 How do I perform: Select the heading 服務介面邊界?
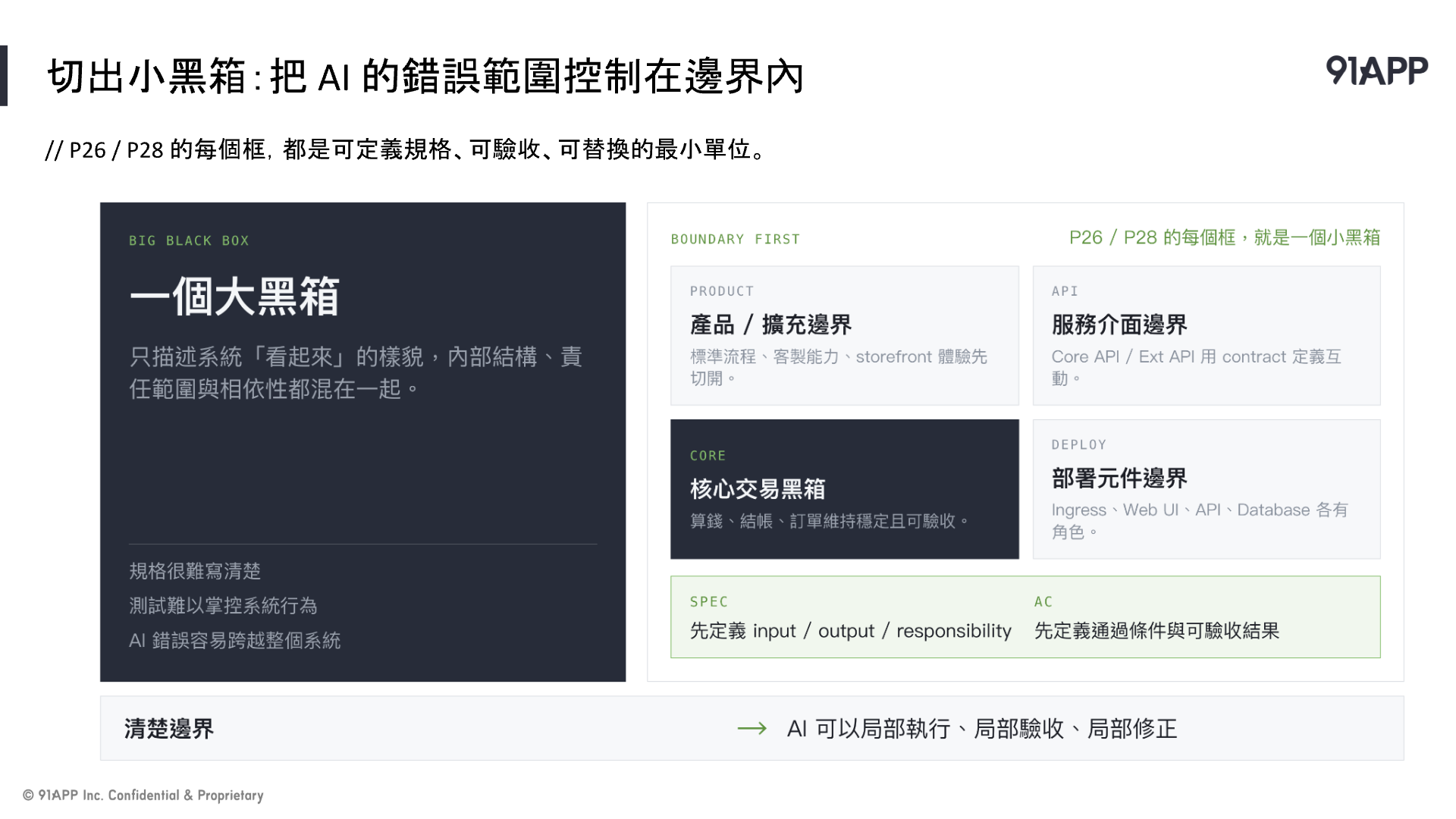coord(1119,325)
